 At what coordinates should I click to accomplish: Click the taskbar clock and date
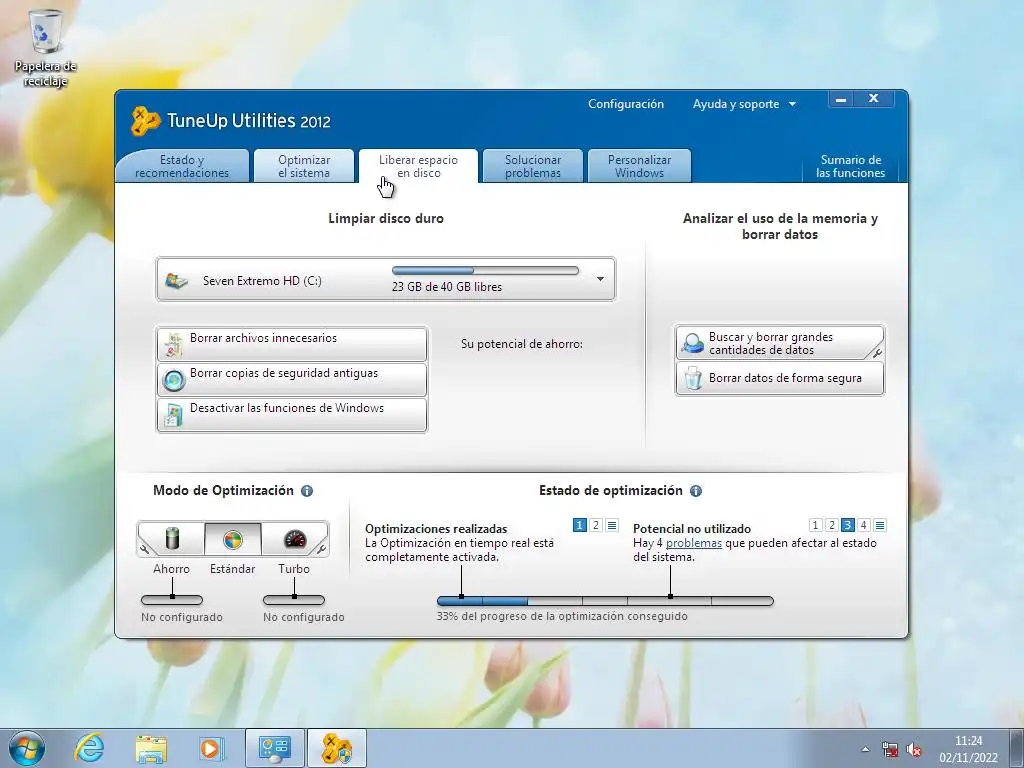click(x=968, y=749)
